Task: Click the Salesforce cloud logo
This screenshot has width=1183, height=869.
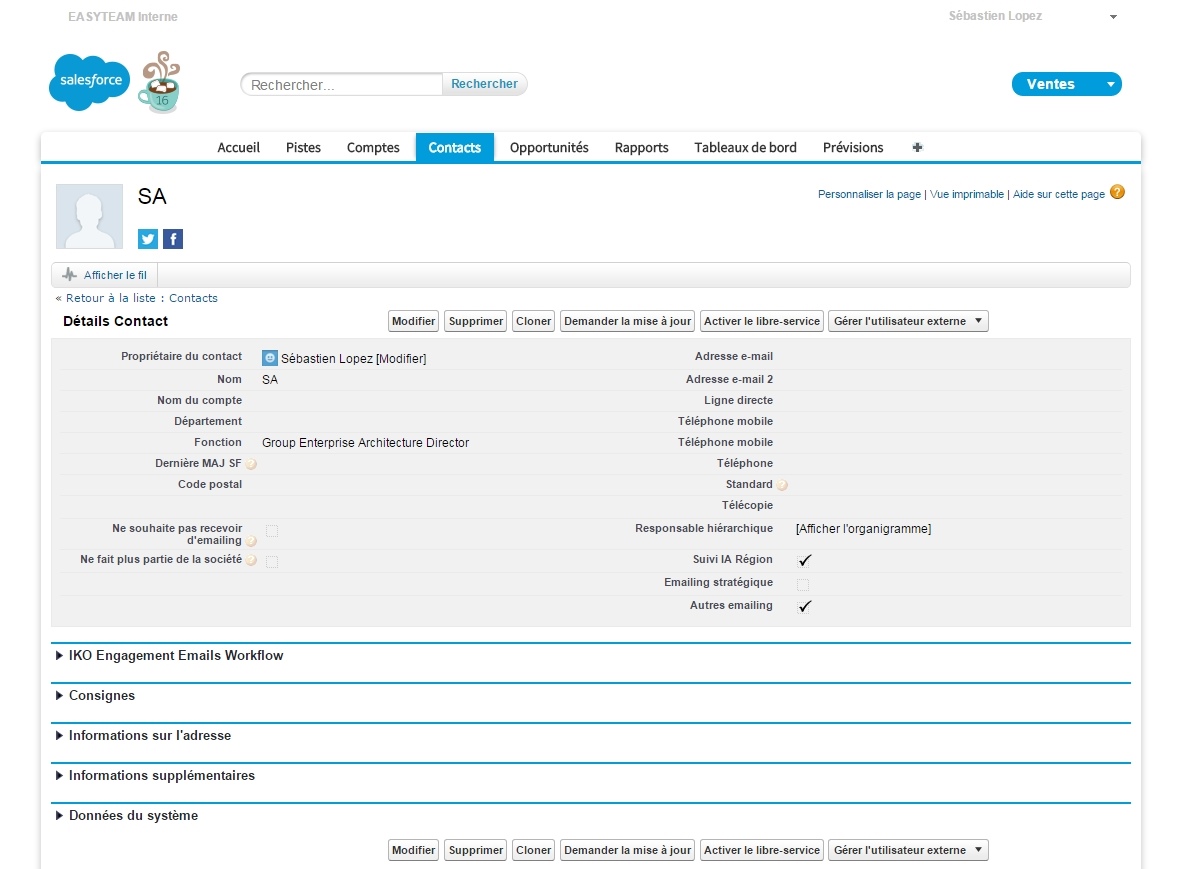Action: coord(90,81)
